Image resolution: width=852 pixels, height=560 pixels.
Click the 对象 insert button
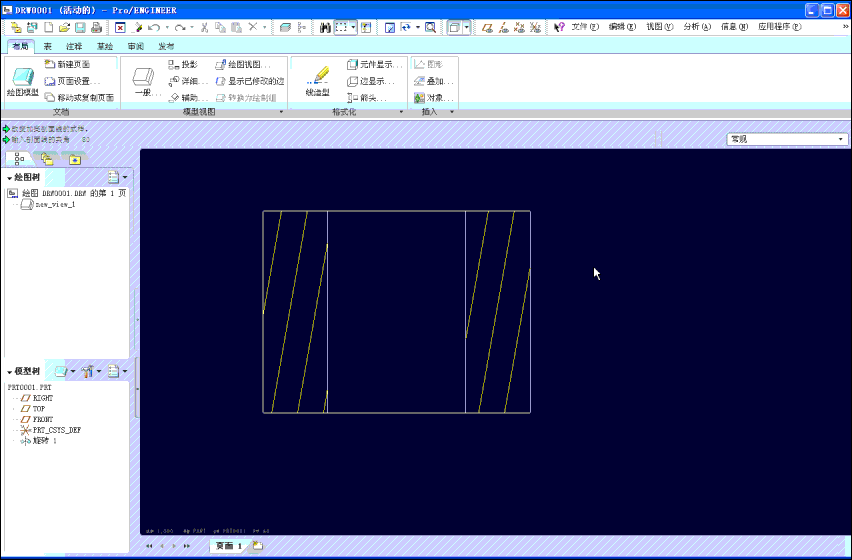(x=434, y=98)
